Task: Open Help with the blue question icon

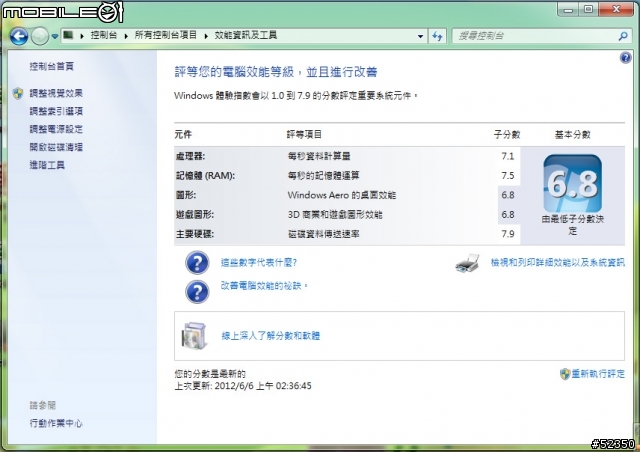Action: coord(625,58)
